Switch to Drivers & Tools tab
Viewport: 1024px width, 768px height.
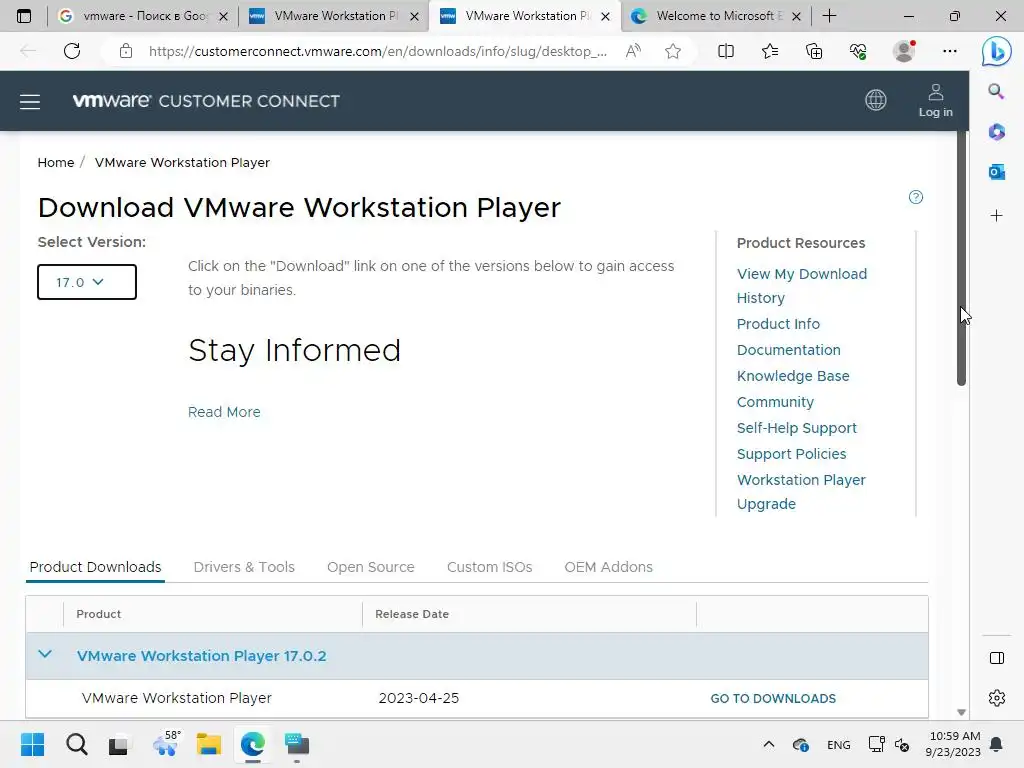coord(244,567)
